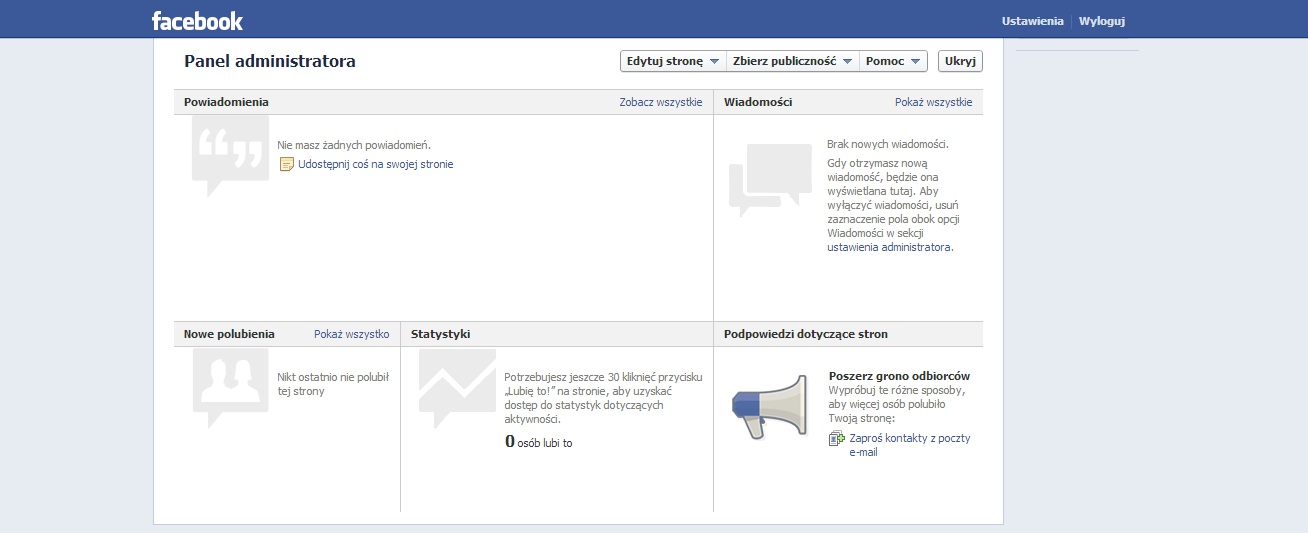Open Udostępnij coś na swojej stronie link

375,164
